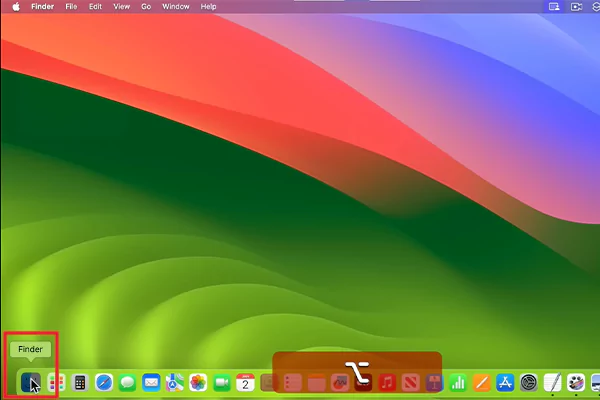Open the Window menu

[176, 7]
